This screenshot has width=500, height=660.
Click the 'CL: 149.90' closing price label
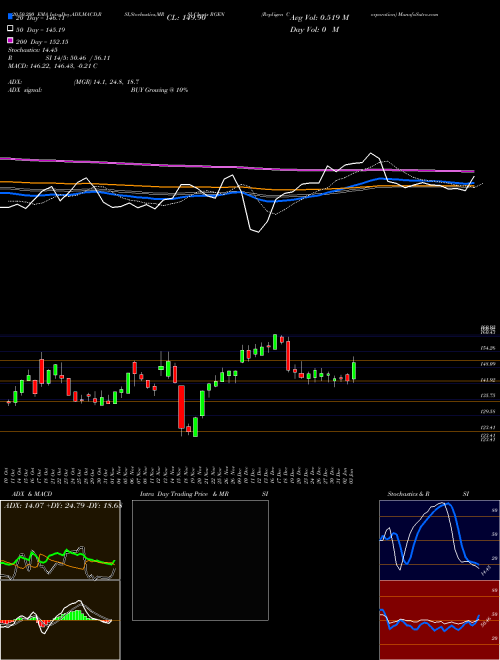[x=186, y=18]
